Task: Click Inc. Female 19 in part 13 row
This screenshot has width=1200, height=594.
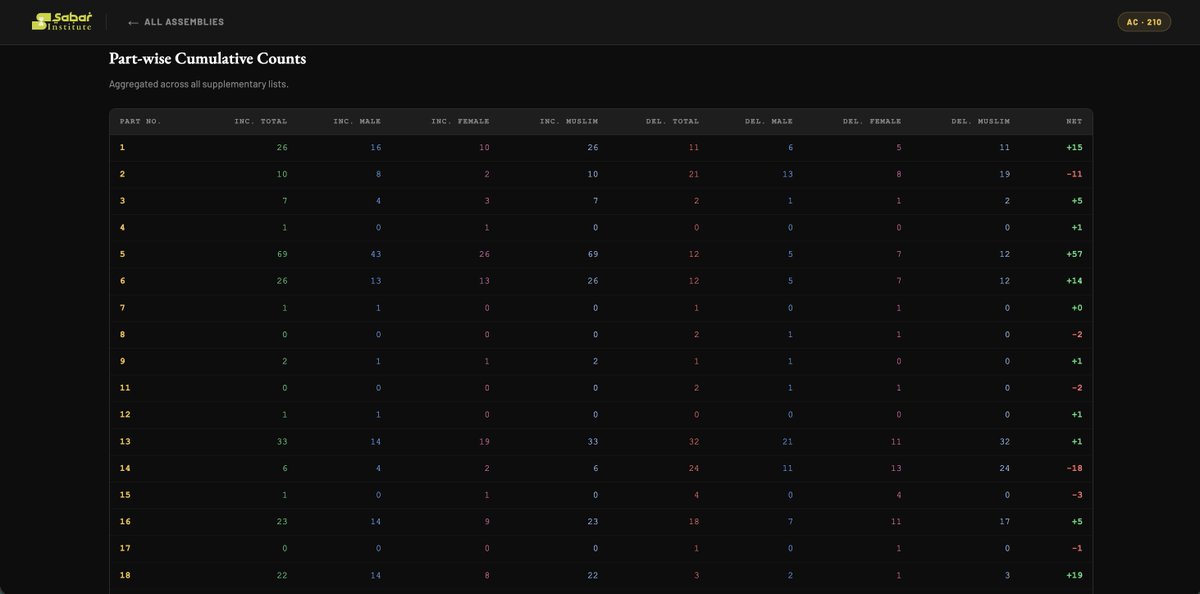Action: click(483, 441)
